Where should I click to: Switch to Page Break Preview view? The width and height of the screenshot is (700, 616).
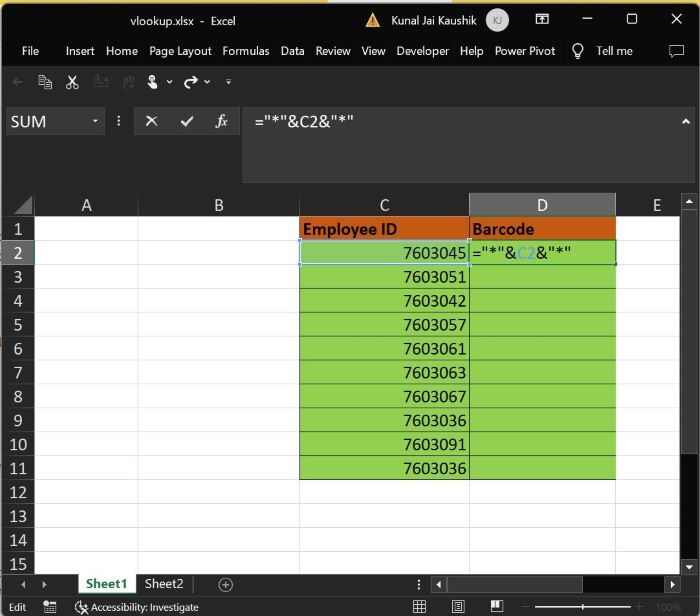496,607
